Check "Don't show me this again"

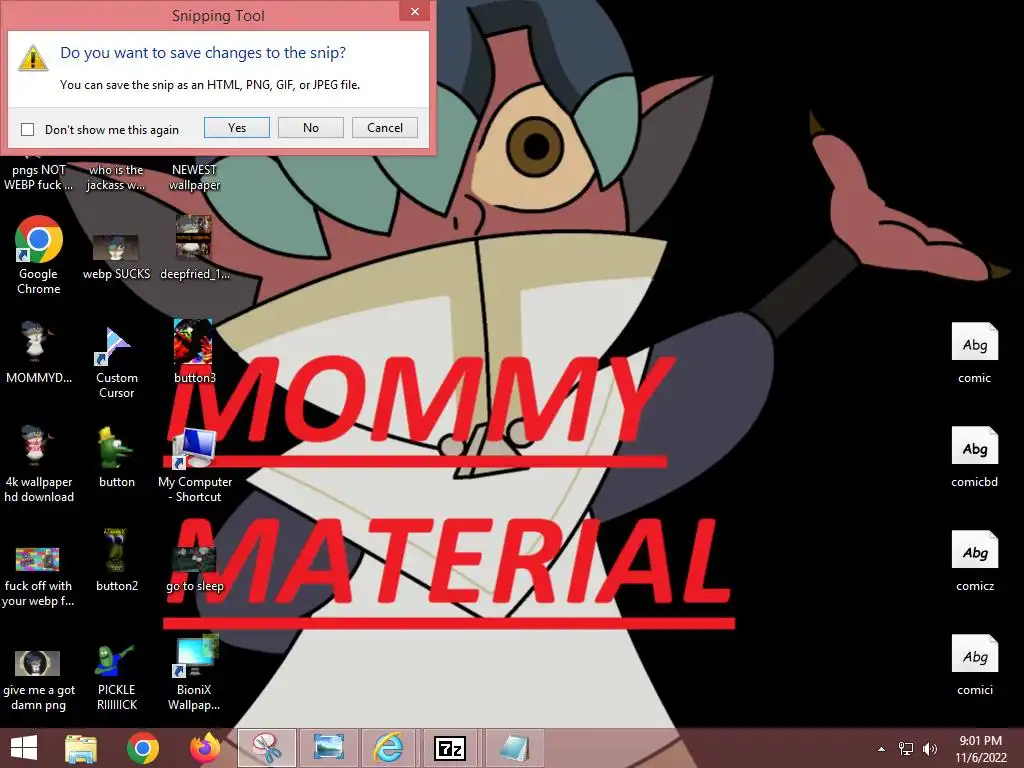(x=27, y=129)
